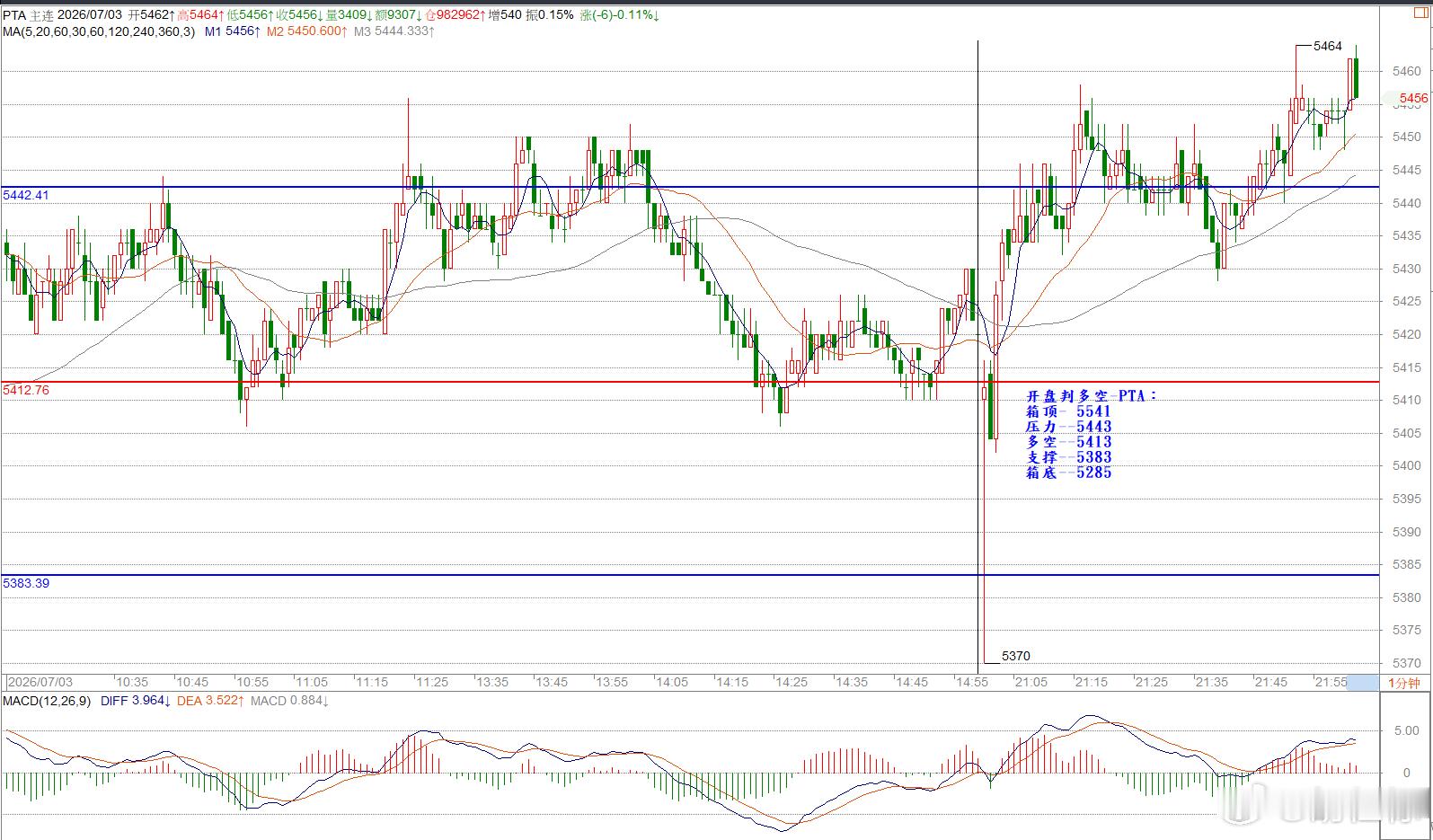Click the 5464 high price marker

[1327, 46]
